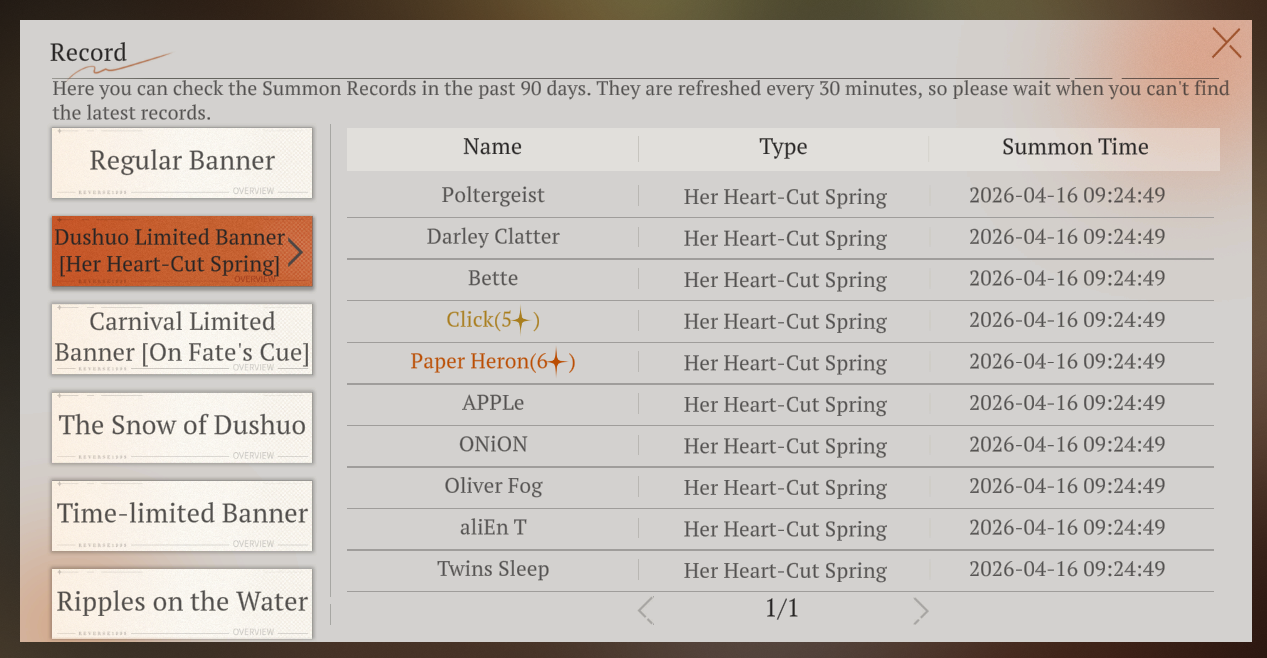
Task: Switch to The Snow of Dushuo tab
Action: [182, 427]
